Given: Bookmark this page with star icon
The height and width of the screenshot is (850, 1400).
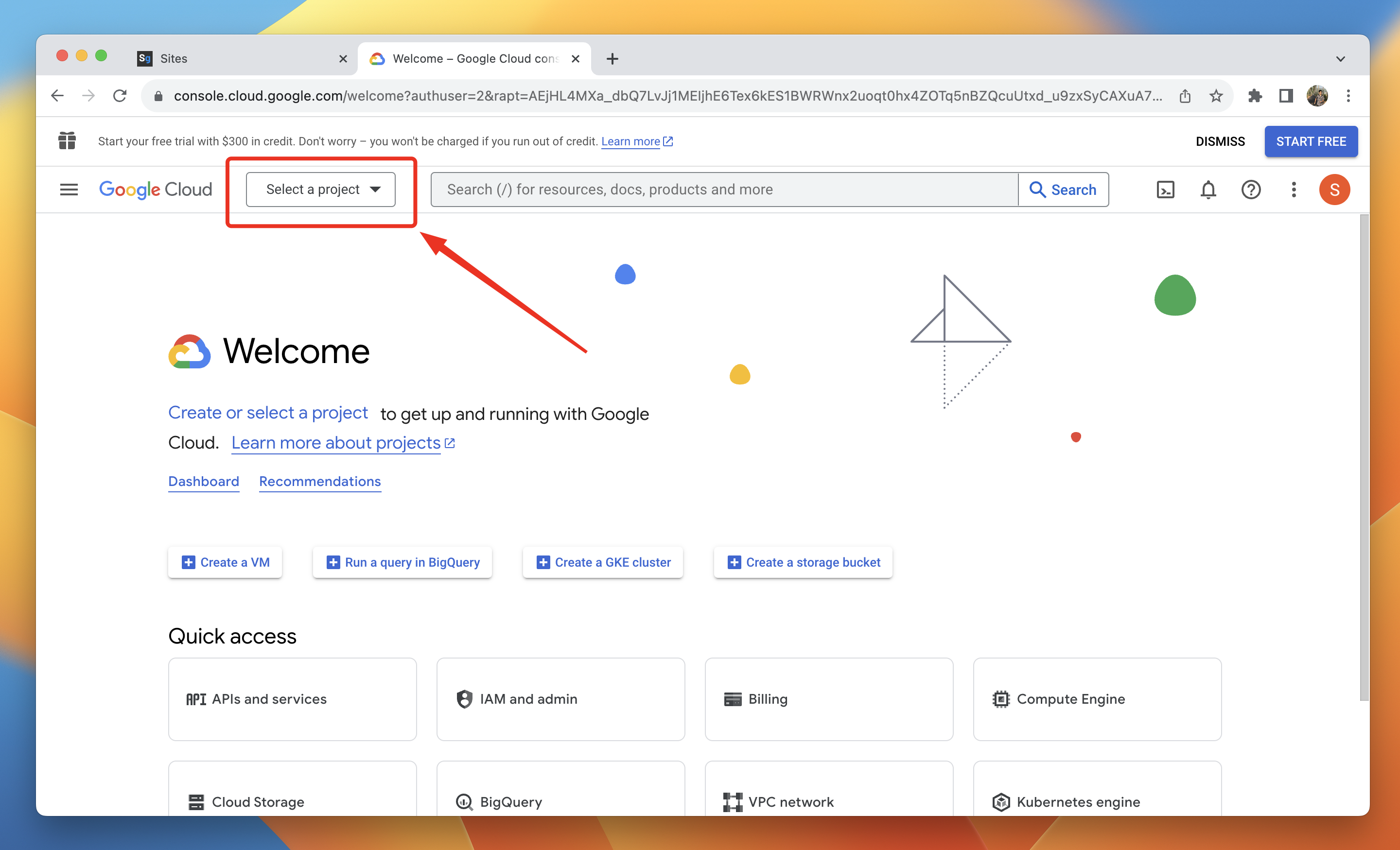Looking at the screenshot, I should [x=1215, y=96].
